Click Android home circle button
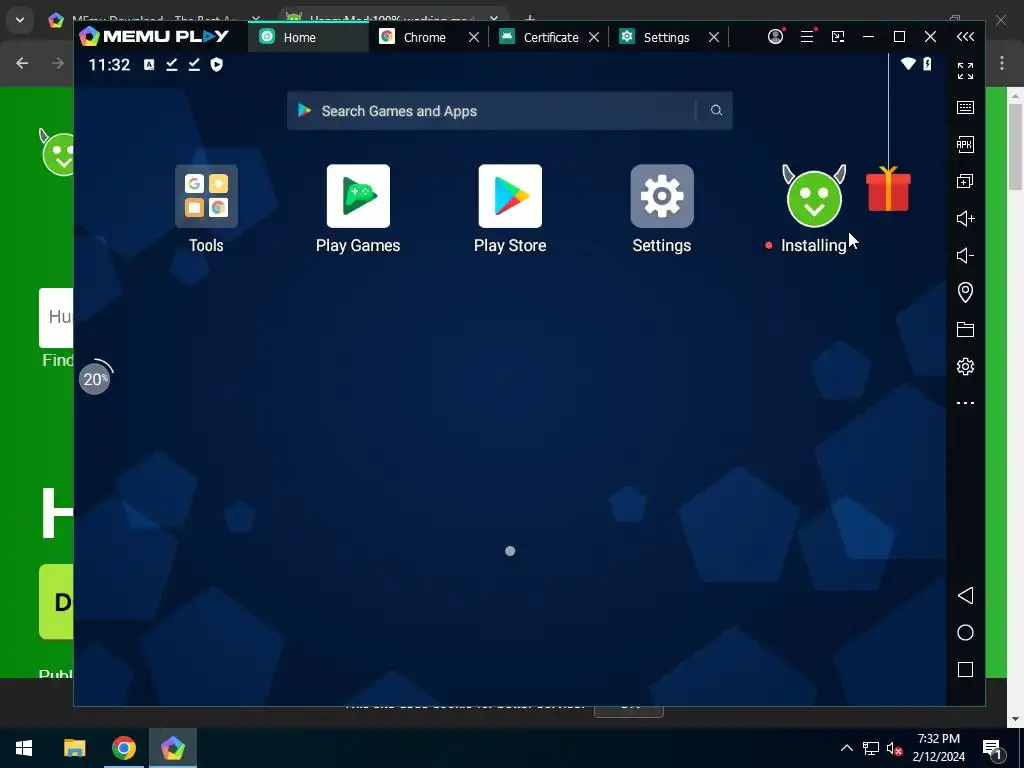 pyautogui.click(x=965, y=632)
